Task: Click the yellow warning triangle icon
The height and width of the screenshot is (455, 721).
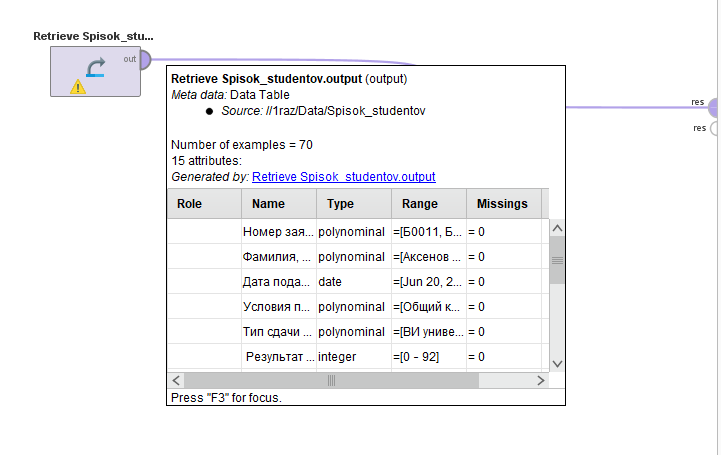Action: (78, 86)
